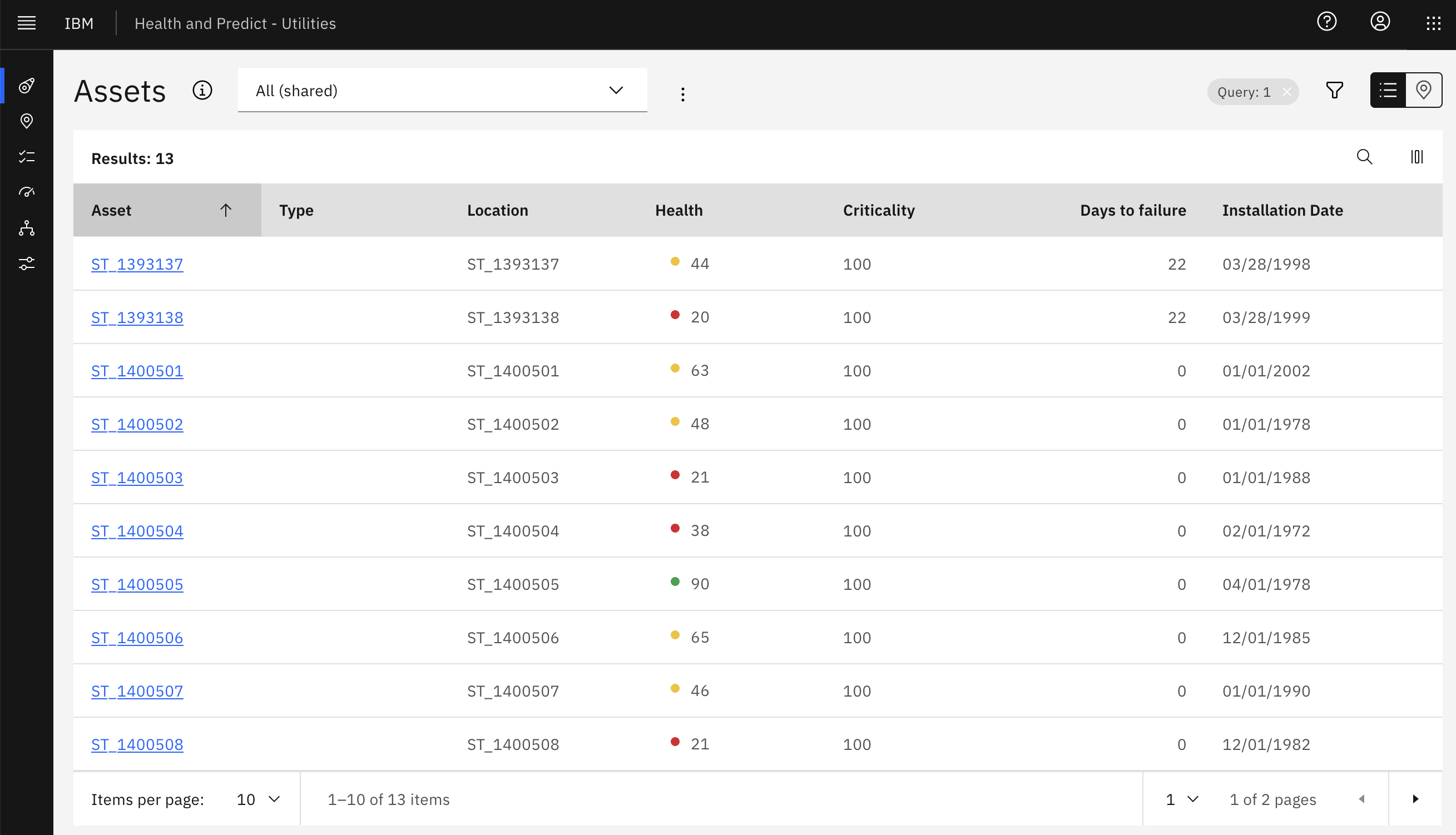Open the work queues checklist sidebar icon
The width and height of the screenshot is (1456, 835).
(26, 157)
